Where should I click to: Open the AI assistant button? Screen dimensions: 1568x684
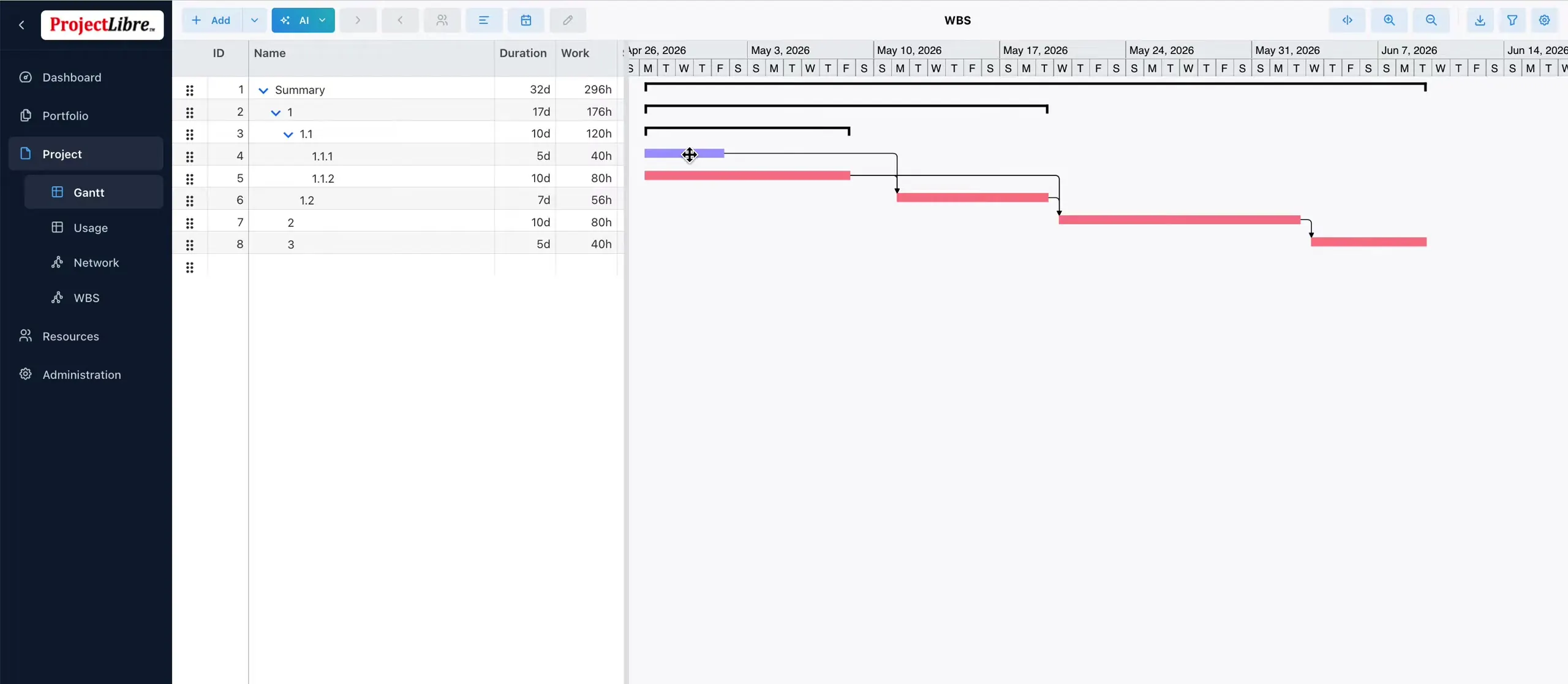tap(303, 20)
